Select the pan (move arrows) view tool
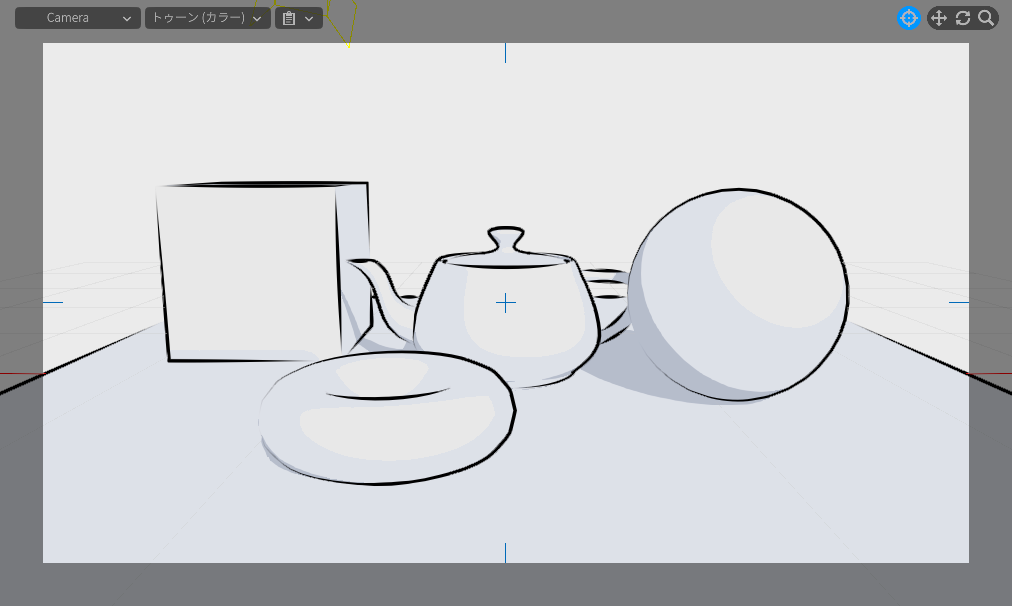 (938, 18)
